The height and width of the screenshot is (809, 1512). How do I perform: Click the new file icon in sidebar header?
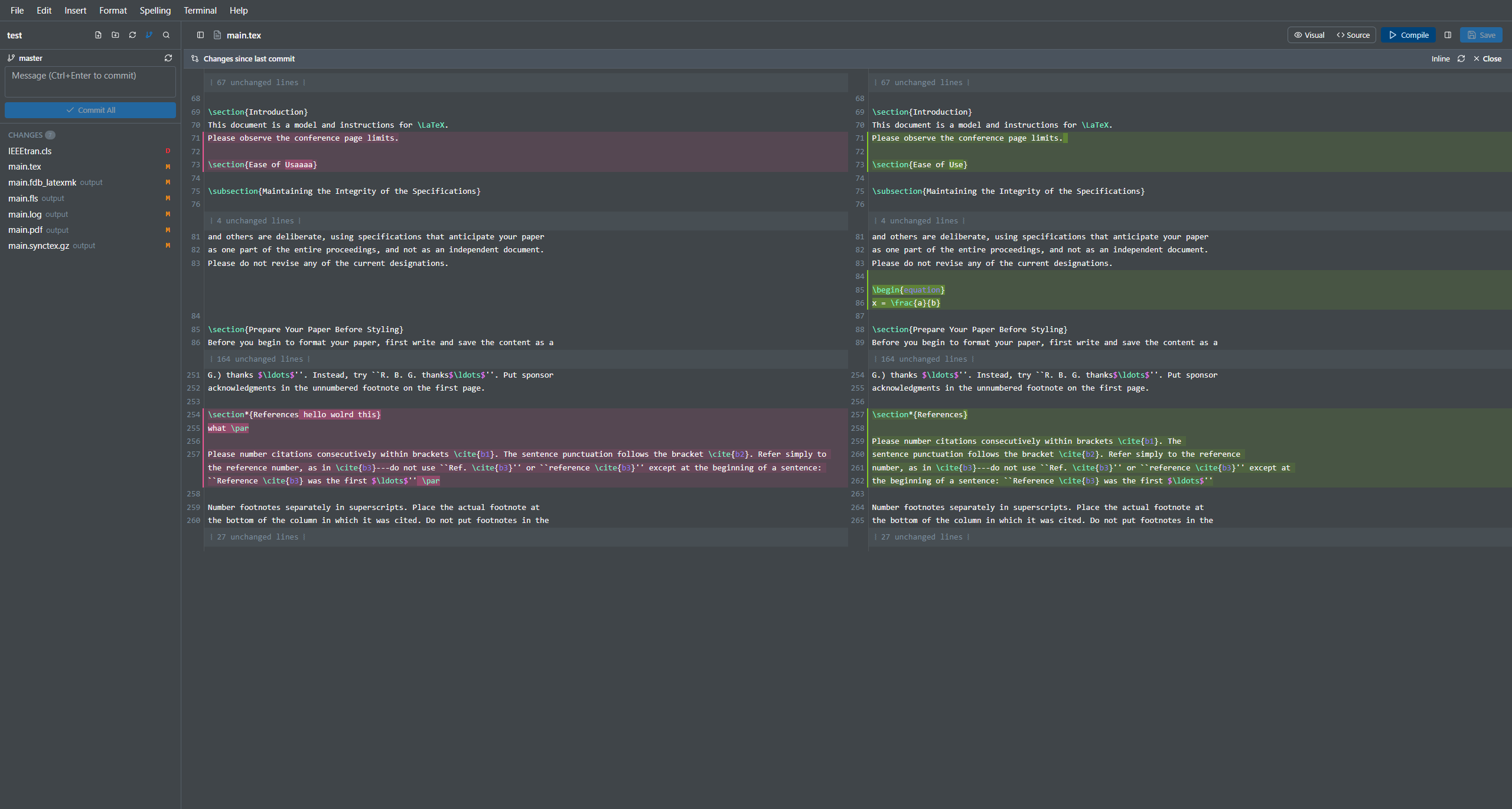(x=98, y=35)
